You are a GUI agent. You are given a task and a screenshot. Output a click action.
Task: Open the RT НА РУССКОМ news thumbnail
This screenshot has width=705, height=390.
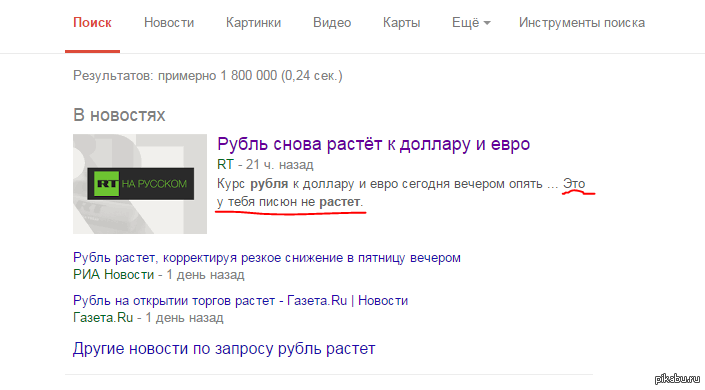pos(140,184)
